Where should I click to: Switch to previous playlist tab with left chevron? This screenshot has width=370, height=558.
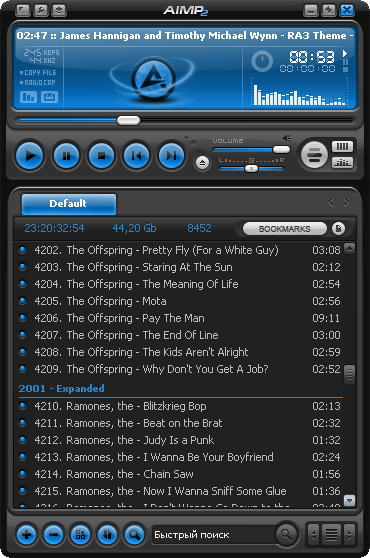331,202
